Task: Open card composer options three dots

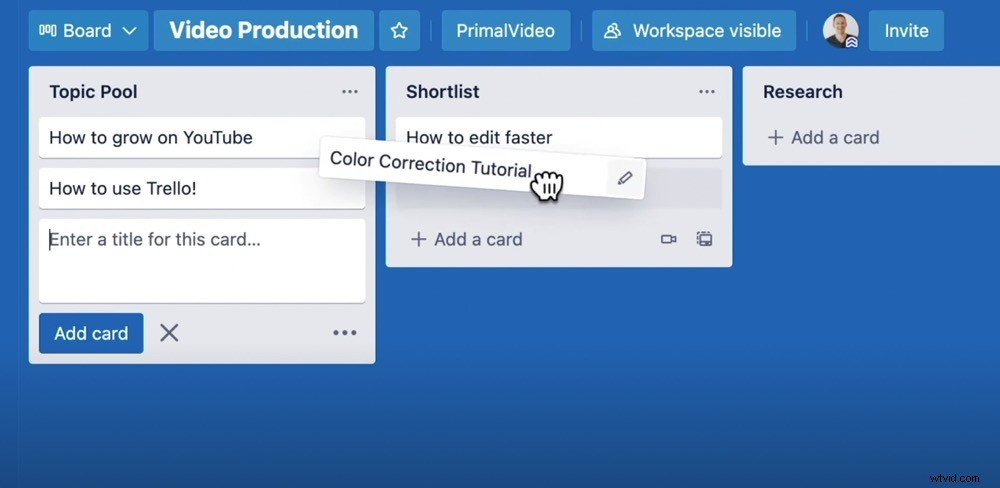Action: pyautogui.click(x=344, y=332)
